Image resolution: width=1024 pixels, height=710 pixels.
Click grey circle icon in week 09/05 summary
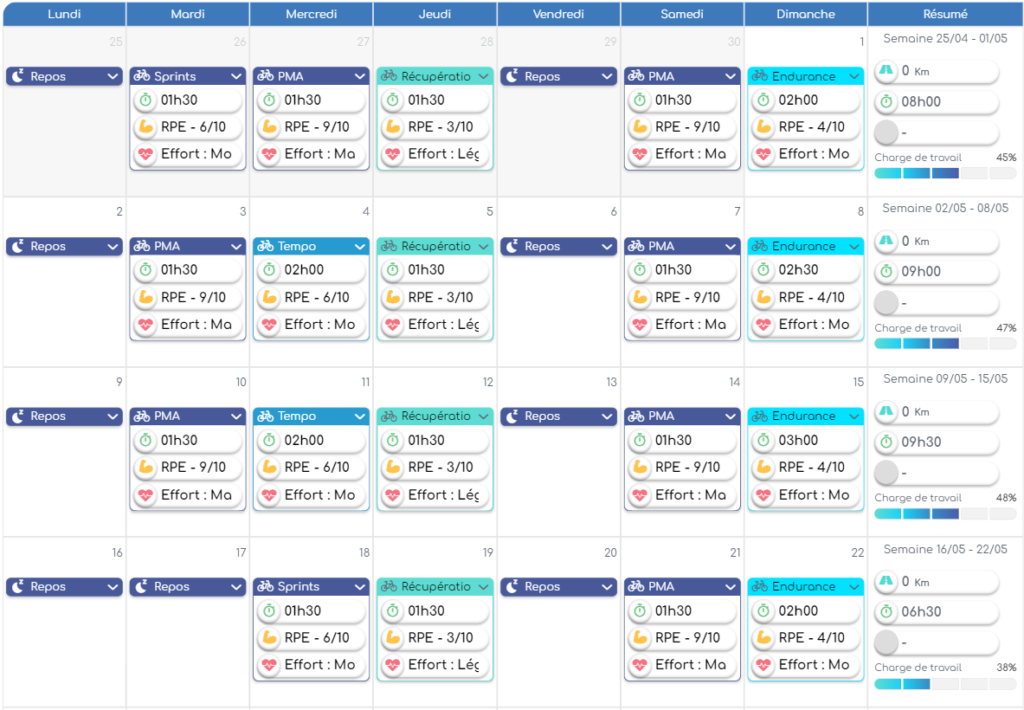pyautogui.click(x=886, y=471)
